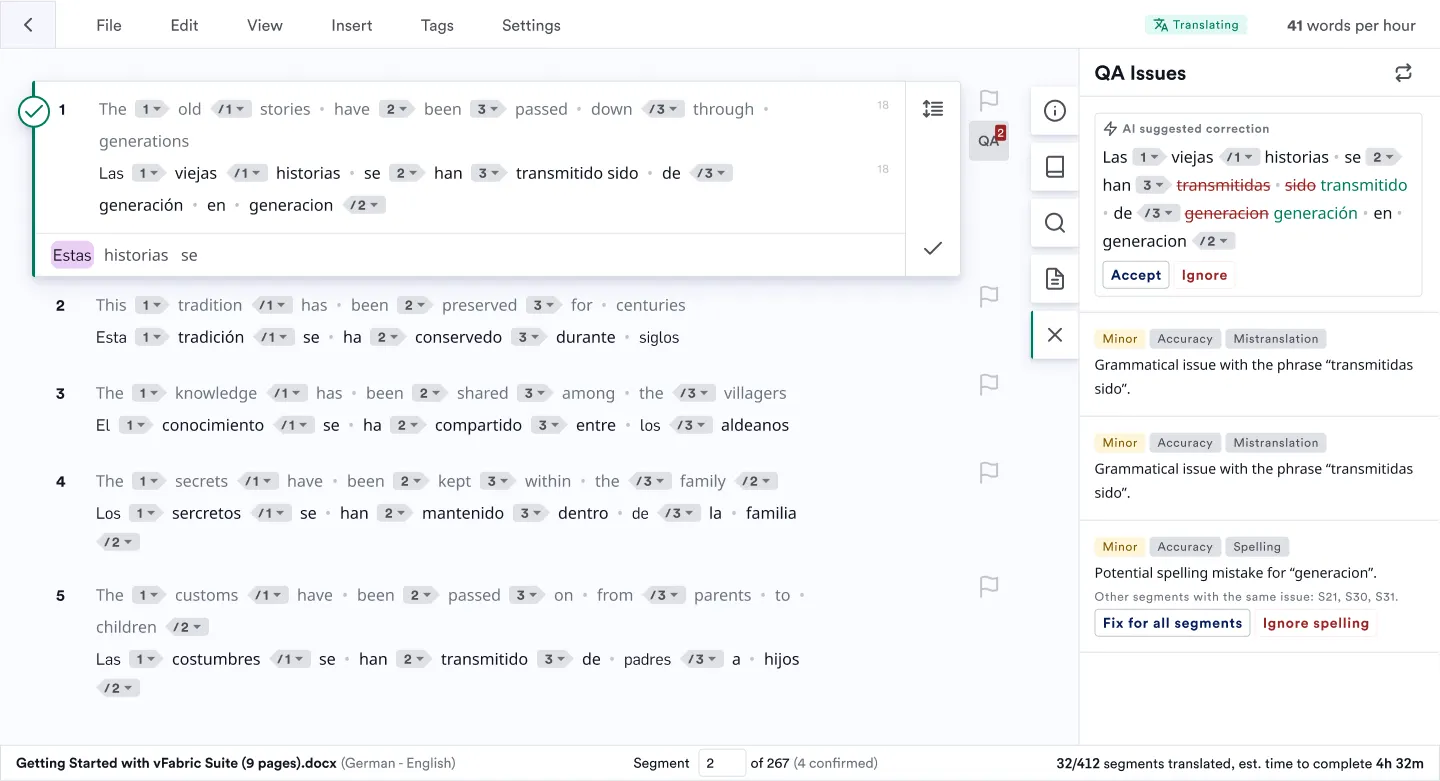1440x781 pixels.
Task: Open the search icon in the right sidebar
Action: (1054, 222)
